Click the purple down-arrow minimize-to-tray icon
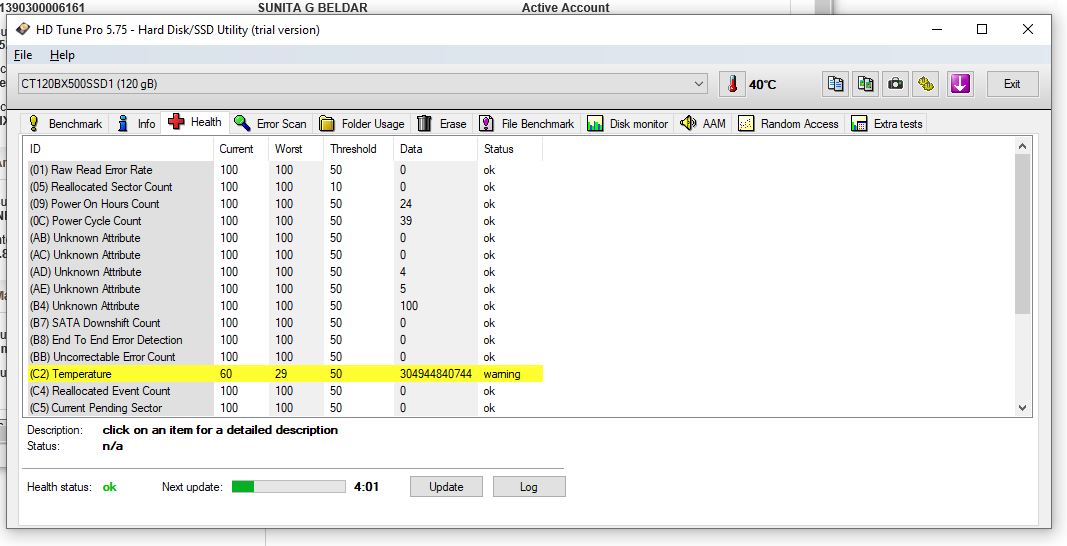The image size is (1067, 546). [959, 84]
